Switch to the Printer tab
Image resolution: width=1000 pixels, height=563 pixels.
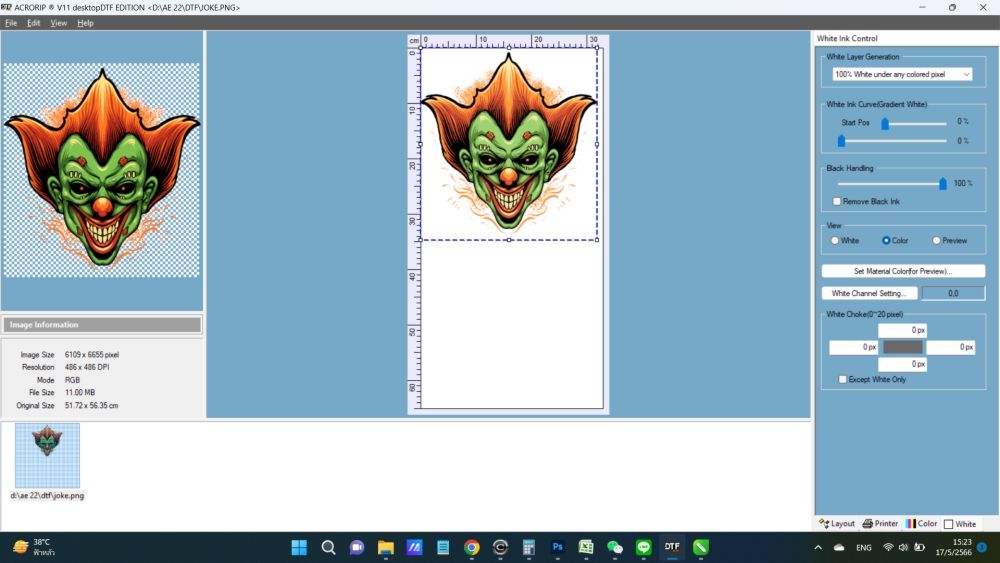[x=880, y=523]
